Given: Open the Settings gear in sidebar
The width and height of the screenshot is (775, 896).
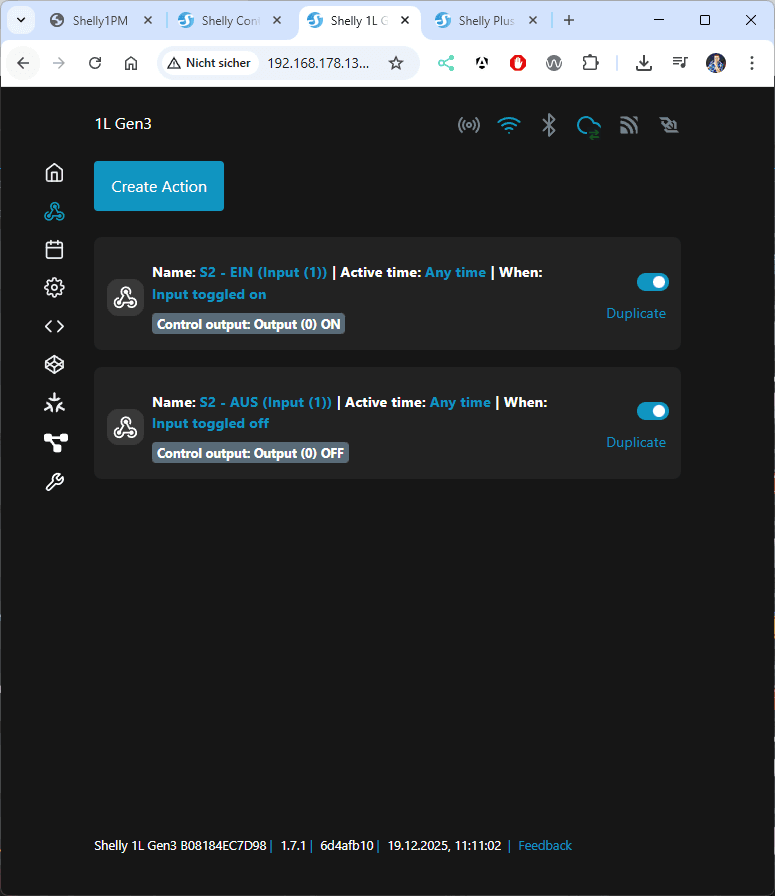Looking at the screenshot, I should [55, 288].
